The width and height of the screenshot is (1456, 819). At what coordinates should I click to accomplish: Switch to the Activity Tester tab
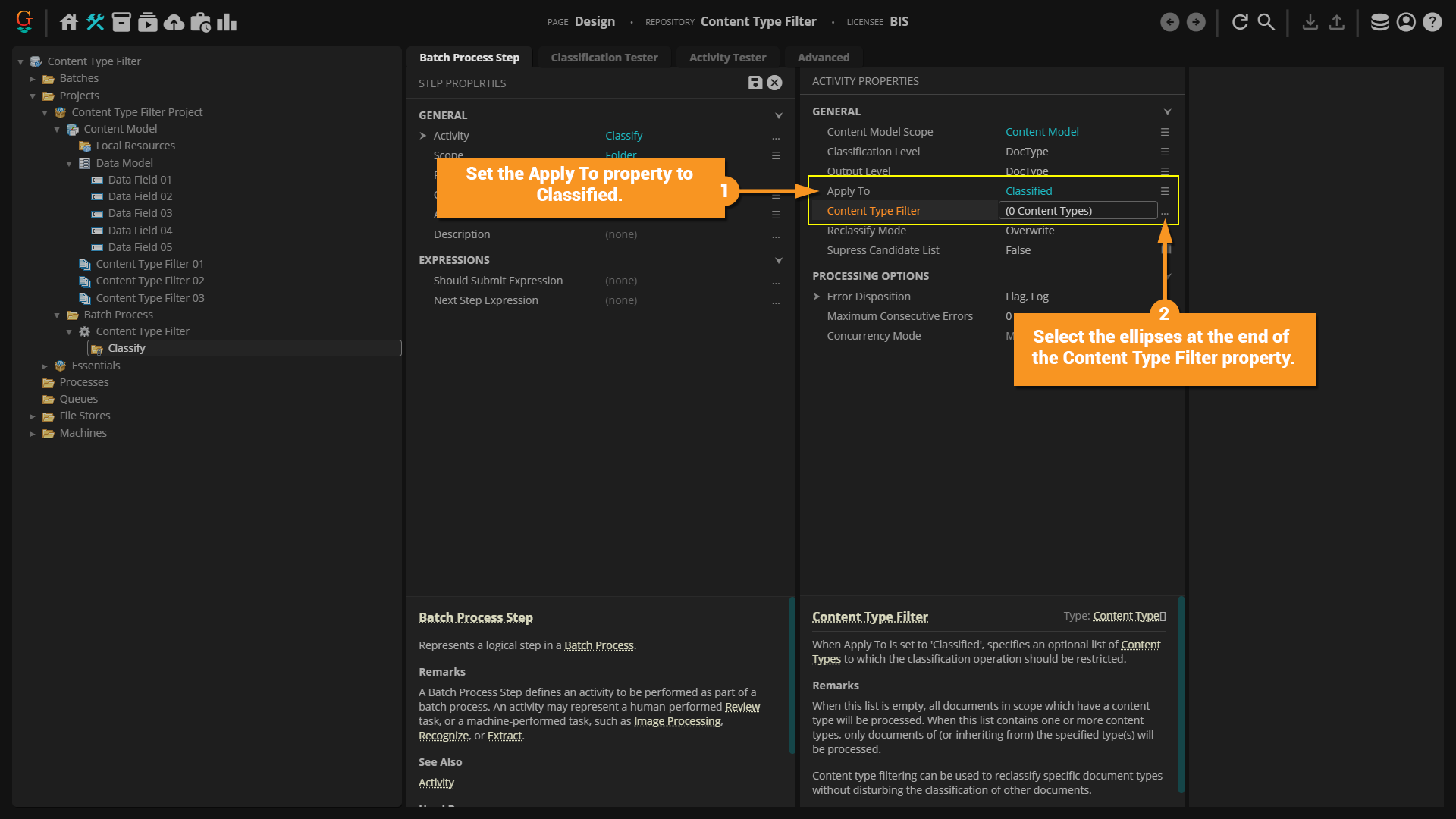[x=727, y=58]
